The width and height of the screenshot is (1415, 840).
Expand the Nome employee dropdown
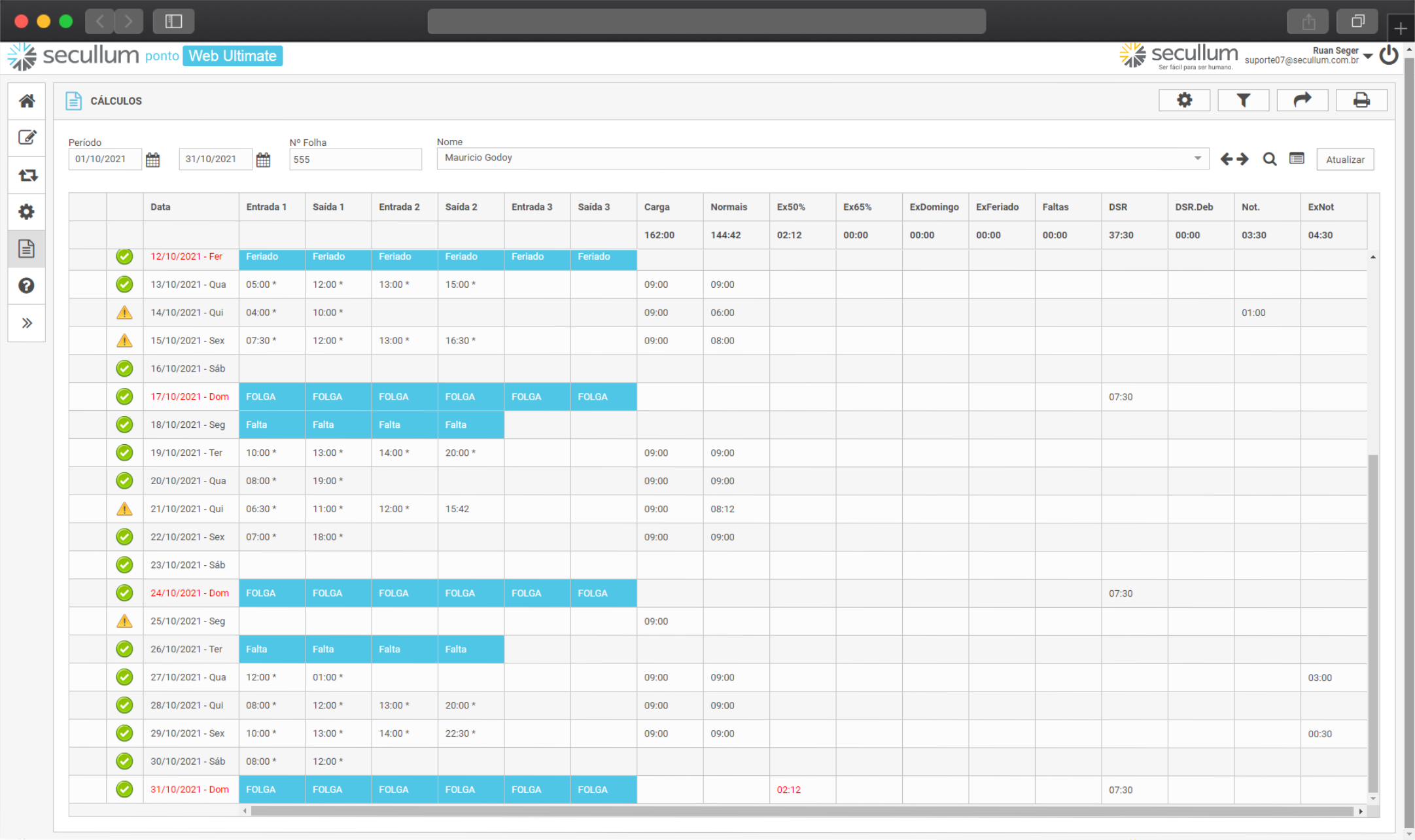1197,158
